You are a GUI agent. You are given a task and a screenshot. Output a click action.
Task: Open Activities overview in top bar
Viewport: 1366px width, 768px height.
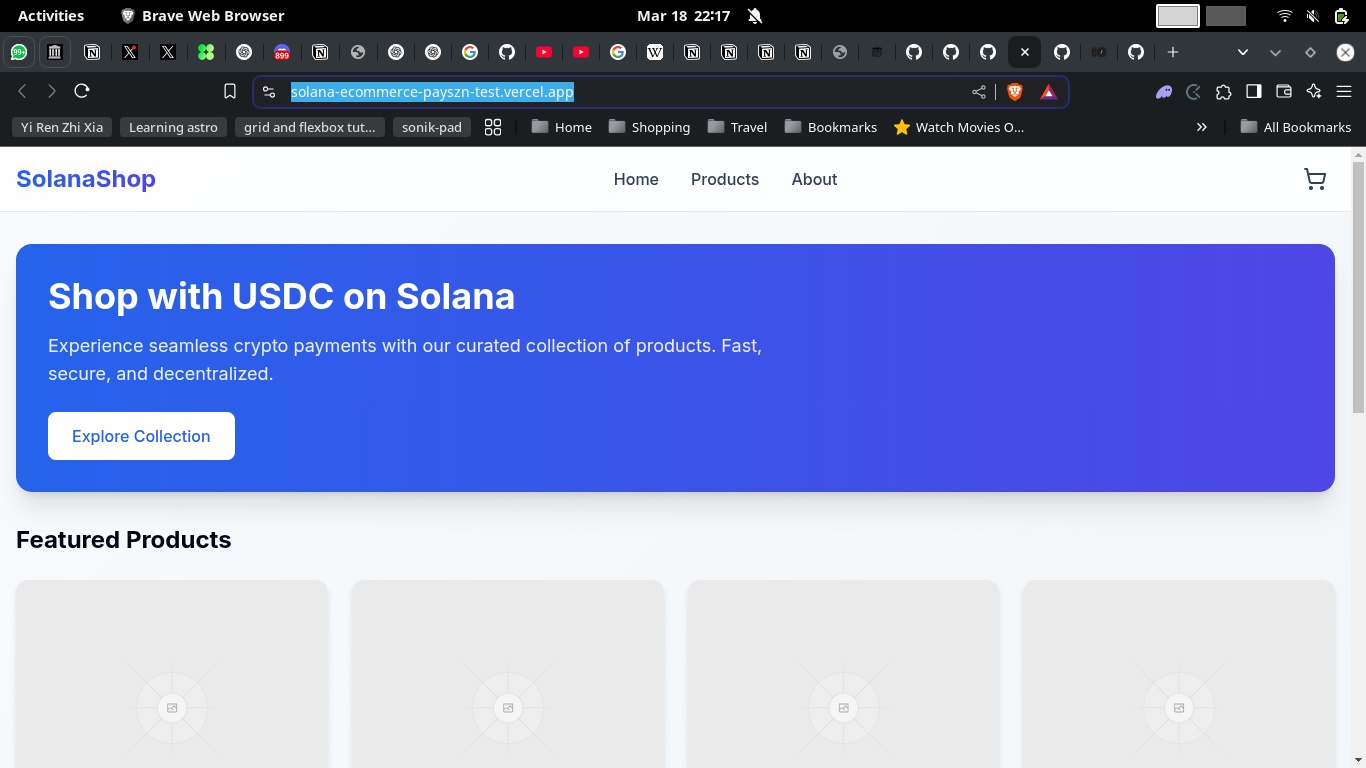[x=51, y=16]
